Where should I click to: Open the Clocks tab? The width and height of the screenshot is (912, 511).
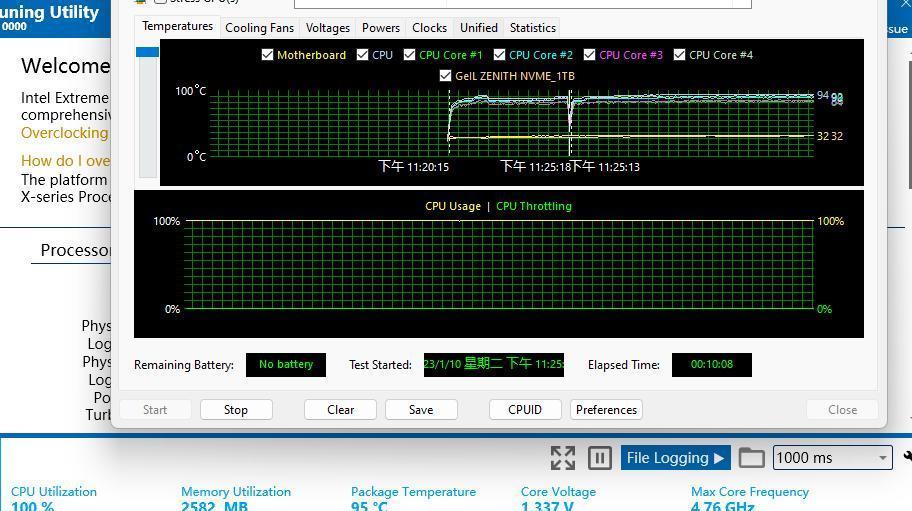coord(429,28)
